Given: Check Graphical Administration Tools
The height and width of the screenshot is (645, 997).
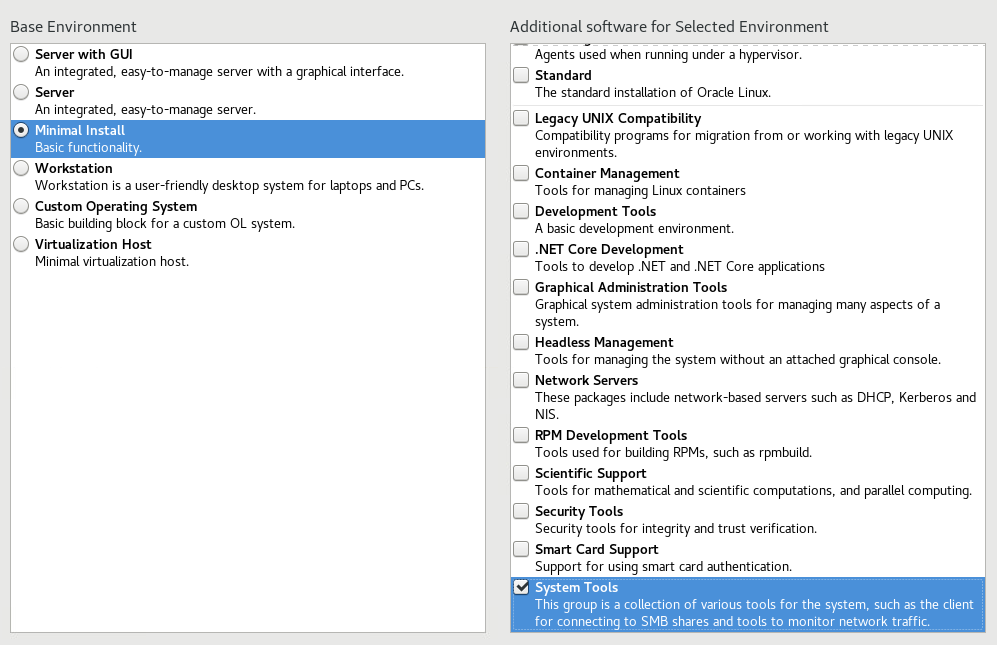Looking at the screenshot, I should pyautogui.click(x=521, y=286).
